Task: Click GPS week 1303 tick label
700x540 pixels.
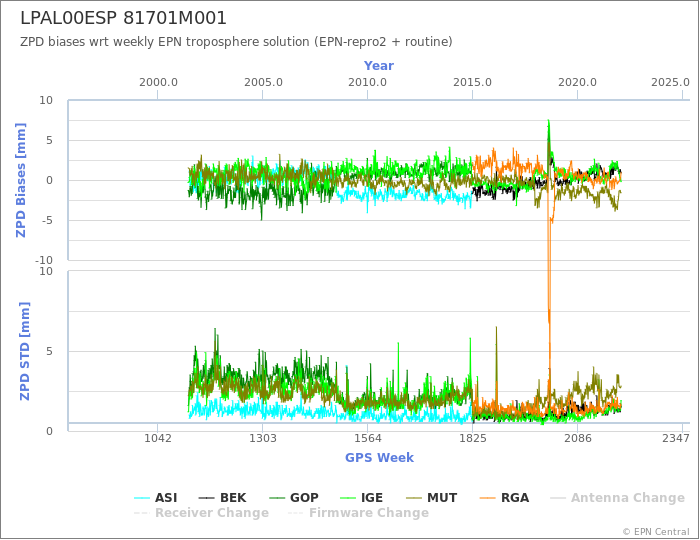Action: click(x=262, y=438)
